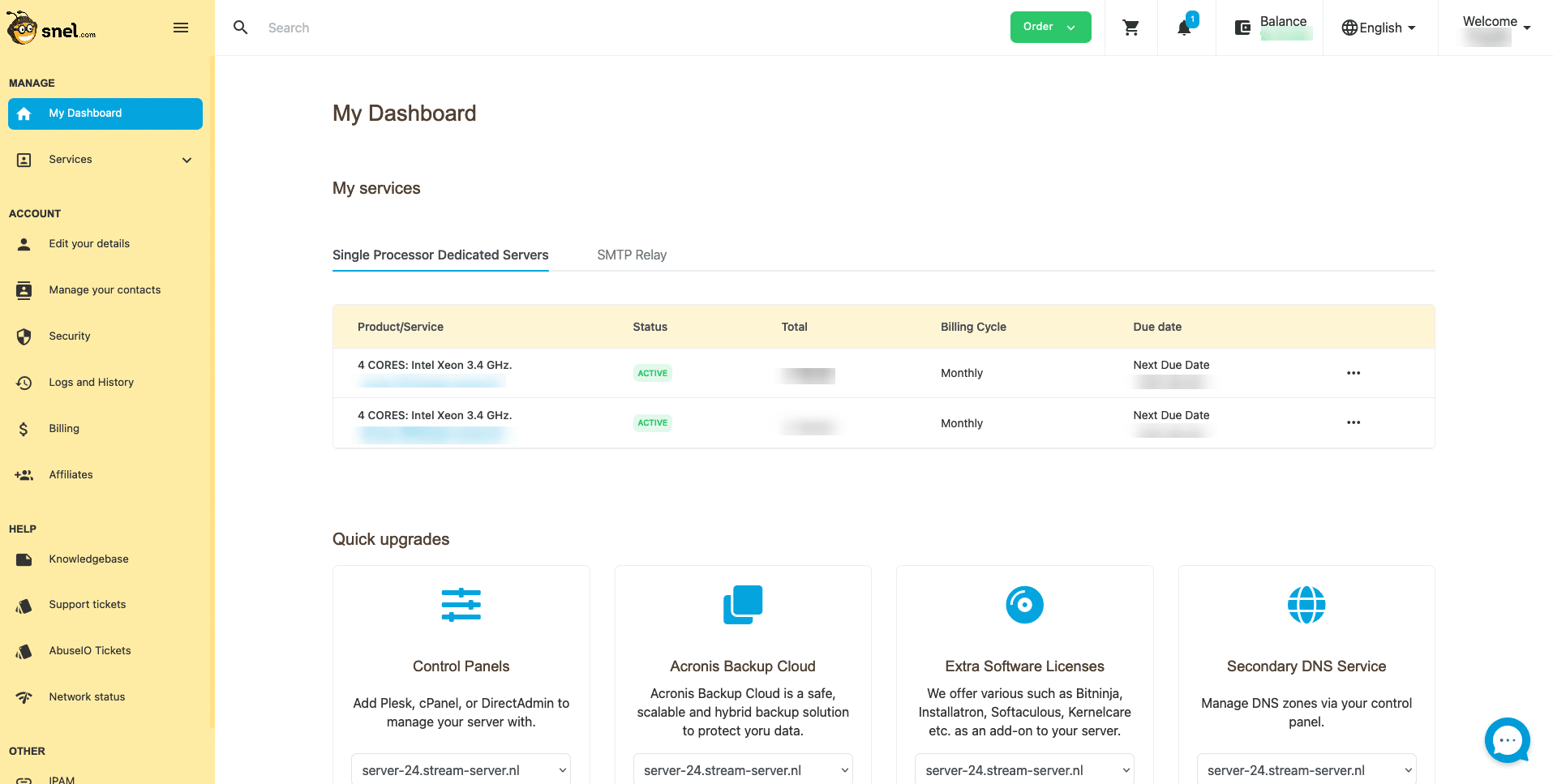1553x784 pixels.
Task: Click the Services sidebar icon
Action: tap(24, 160)
